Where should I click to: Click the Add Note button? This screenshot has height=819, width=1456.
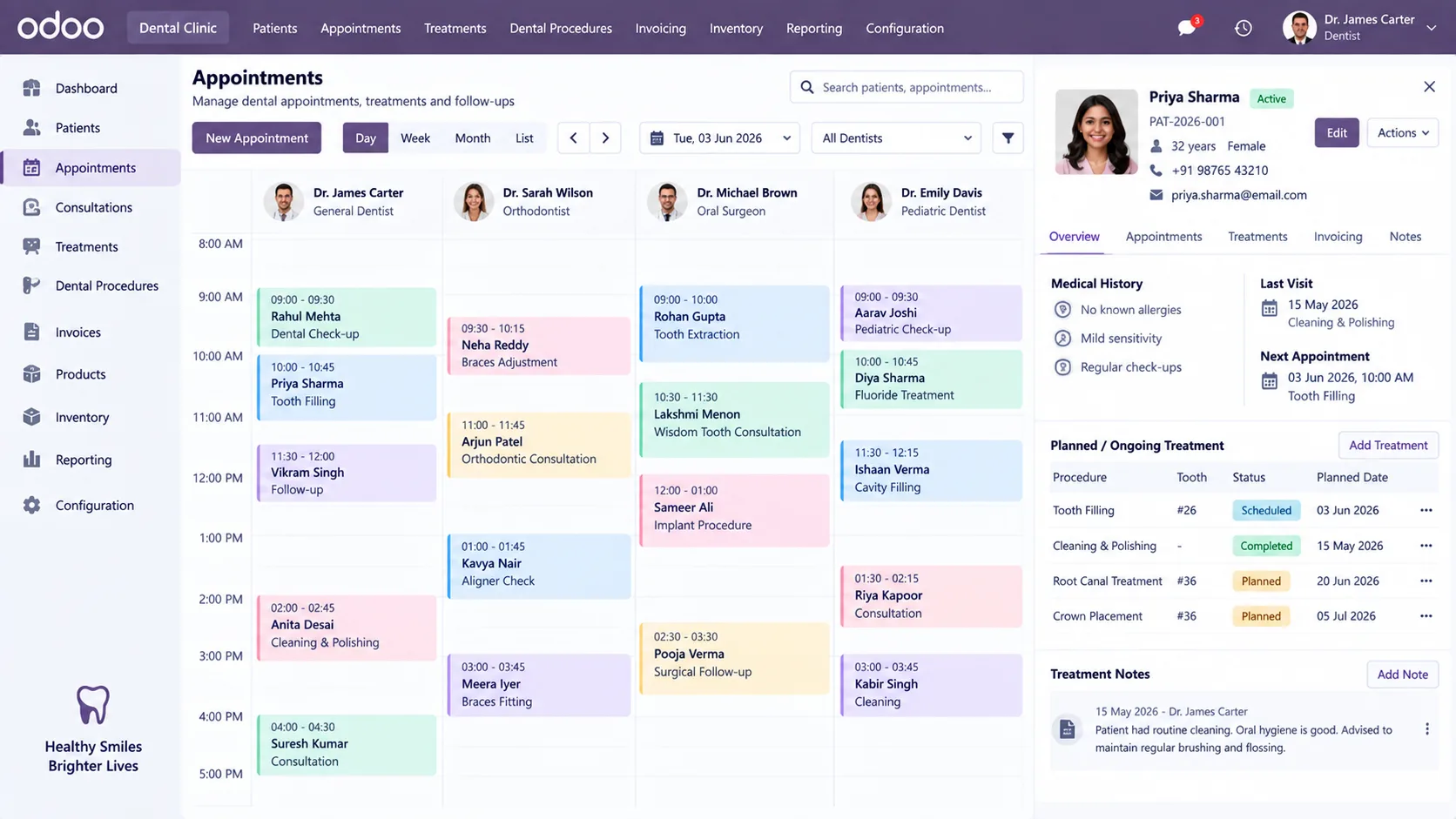click(1402, 674)
